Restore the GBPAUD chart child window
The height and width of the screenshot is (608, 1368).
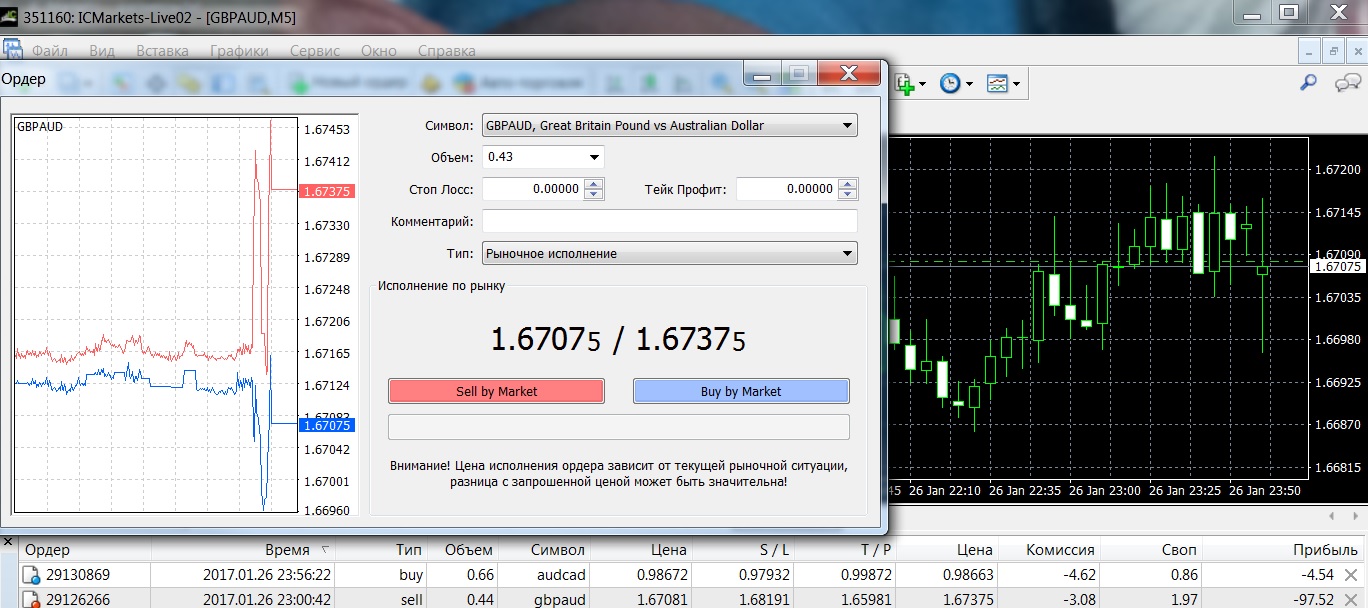[1333, 50]
